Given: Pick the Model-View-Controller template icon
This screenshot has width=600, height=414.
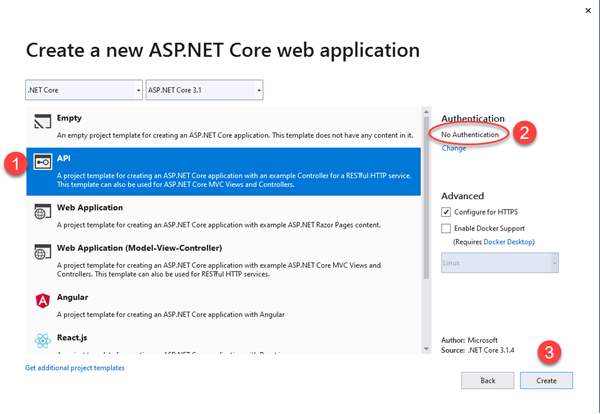Looking at the screenshot, I should click(x=42, y=252).
